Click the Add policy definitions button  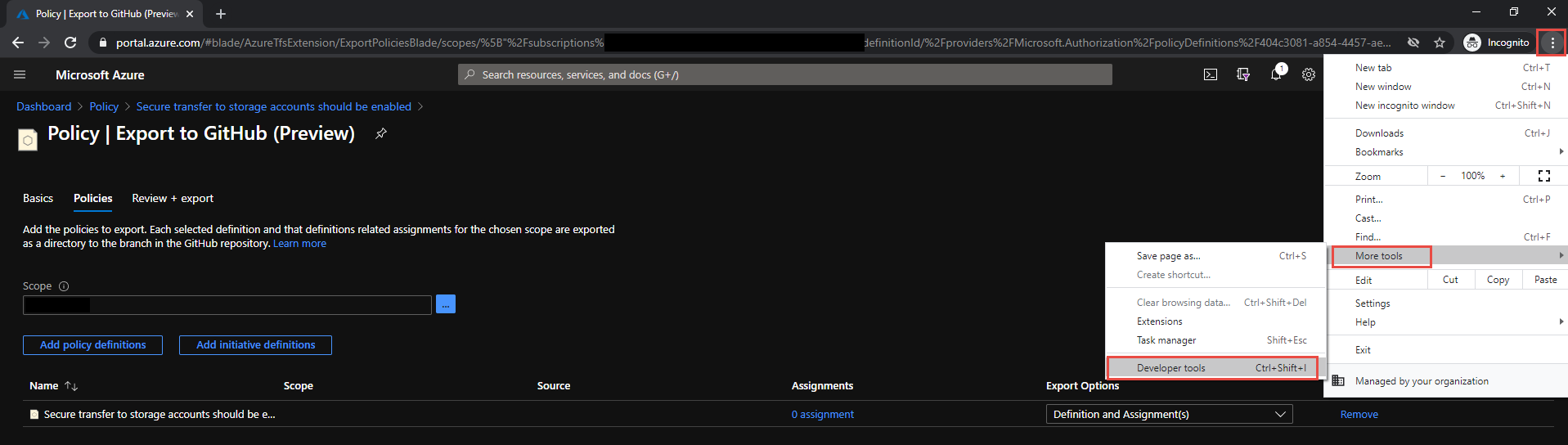[92, 345]
